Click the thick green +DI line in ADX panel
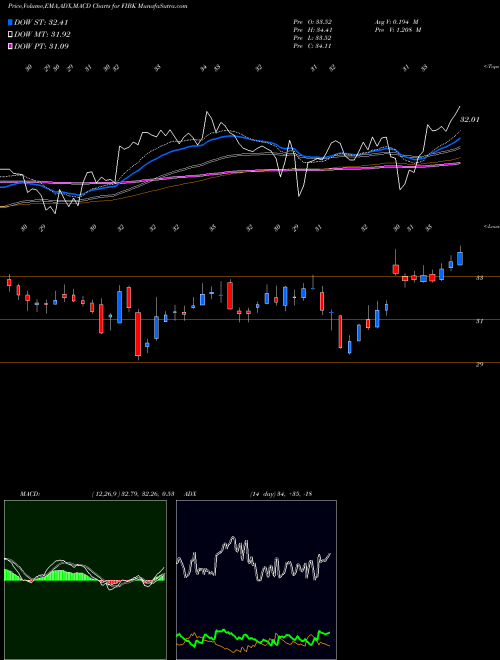The height and width of the screenshot is (660, 500). (253, 639)
